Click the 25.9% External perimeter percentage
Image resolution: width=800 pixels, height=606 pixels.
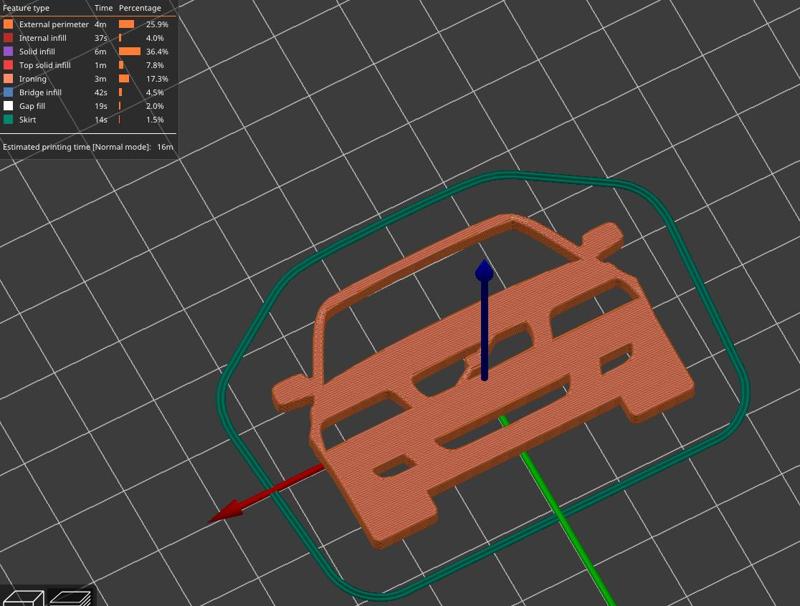(x=157, y=24)
